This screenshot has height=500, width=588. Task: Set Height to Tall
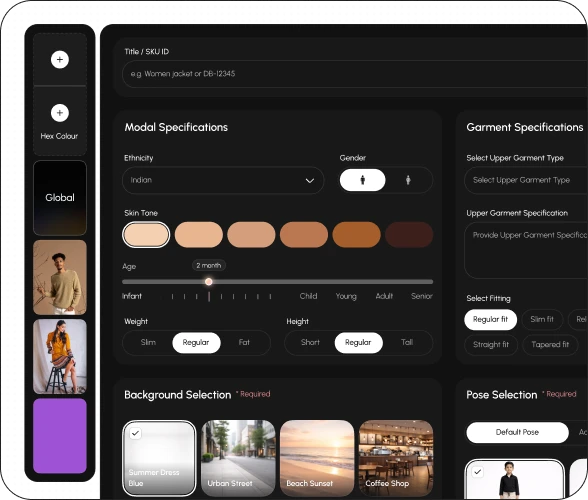407,342
